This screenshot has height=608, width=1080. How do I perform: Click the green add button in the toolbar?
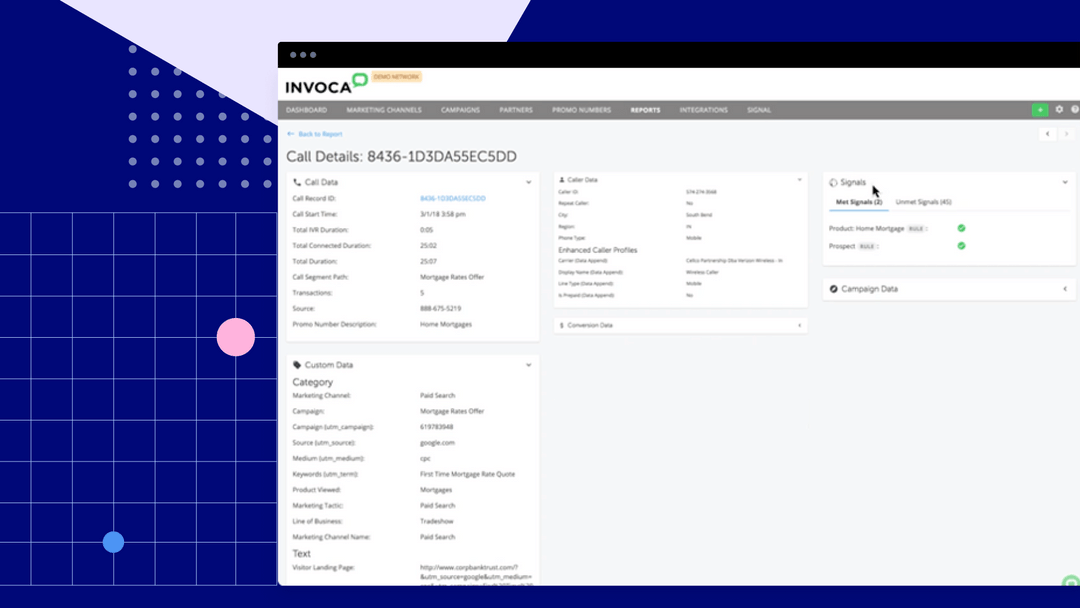1040,110
